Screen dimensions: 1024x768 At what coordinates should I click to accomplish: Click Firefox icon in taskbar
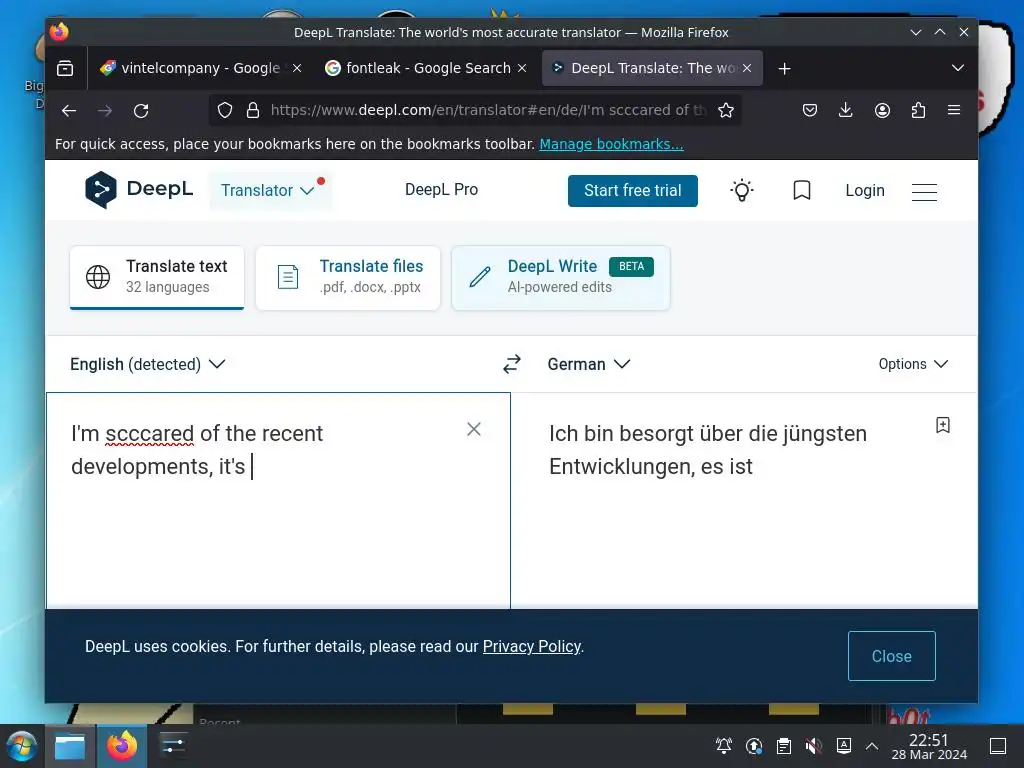point(121,746)
